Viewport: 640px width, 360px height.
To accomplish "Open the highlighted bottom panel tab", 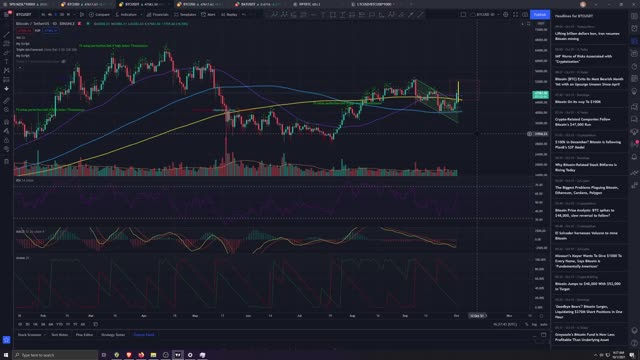I will point(144,335).
